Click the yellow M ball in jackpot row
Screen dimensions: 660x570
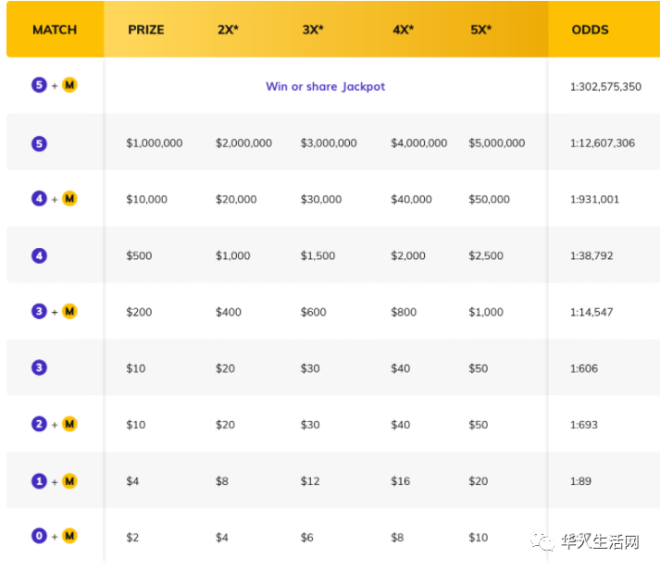point(69,85)
